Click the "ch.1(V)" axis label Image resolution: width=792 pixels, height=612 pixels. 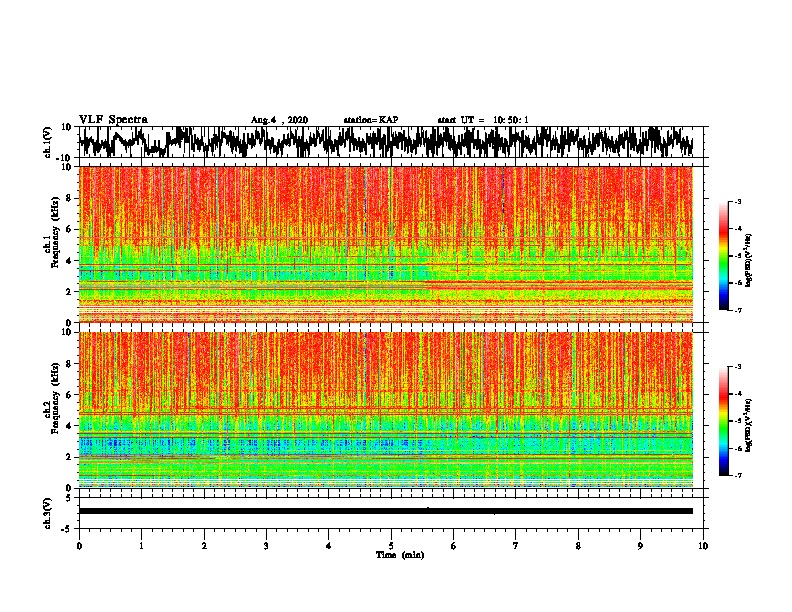pyautogui.click(x=48, y=142)
